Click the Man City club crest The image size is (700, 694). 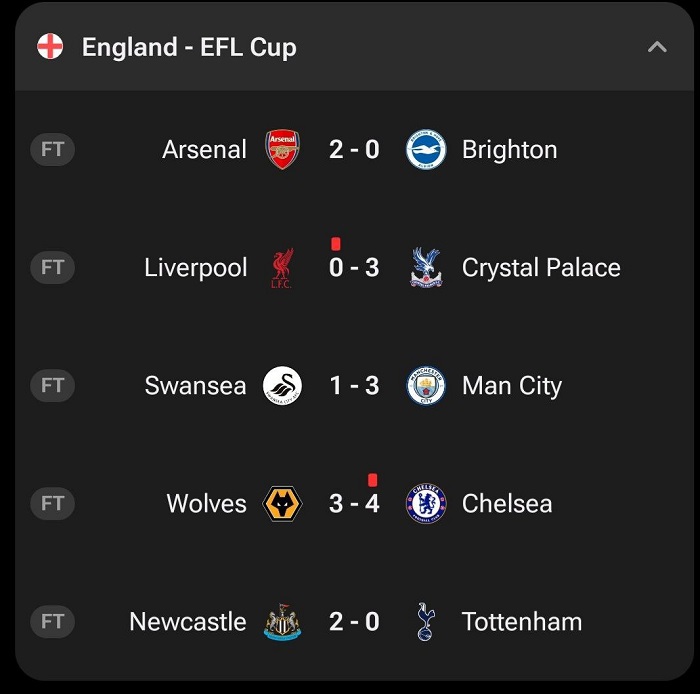click(x=426, y=386)
